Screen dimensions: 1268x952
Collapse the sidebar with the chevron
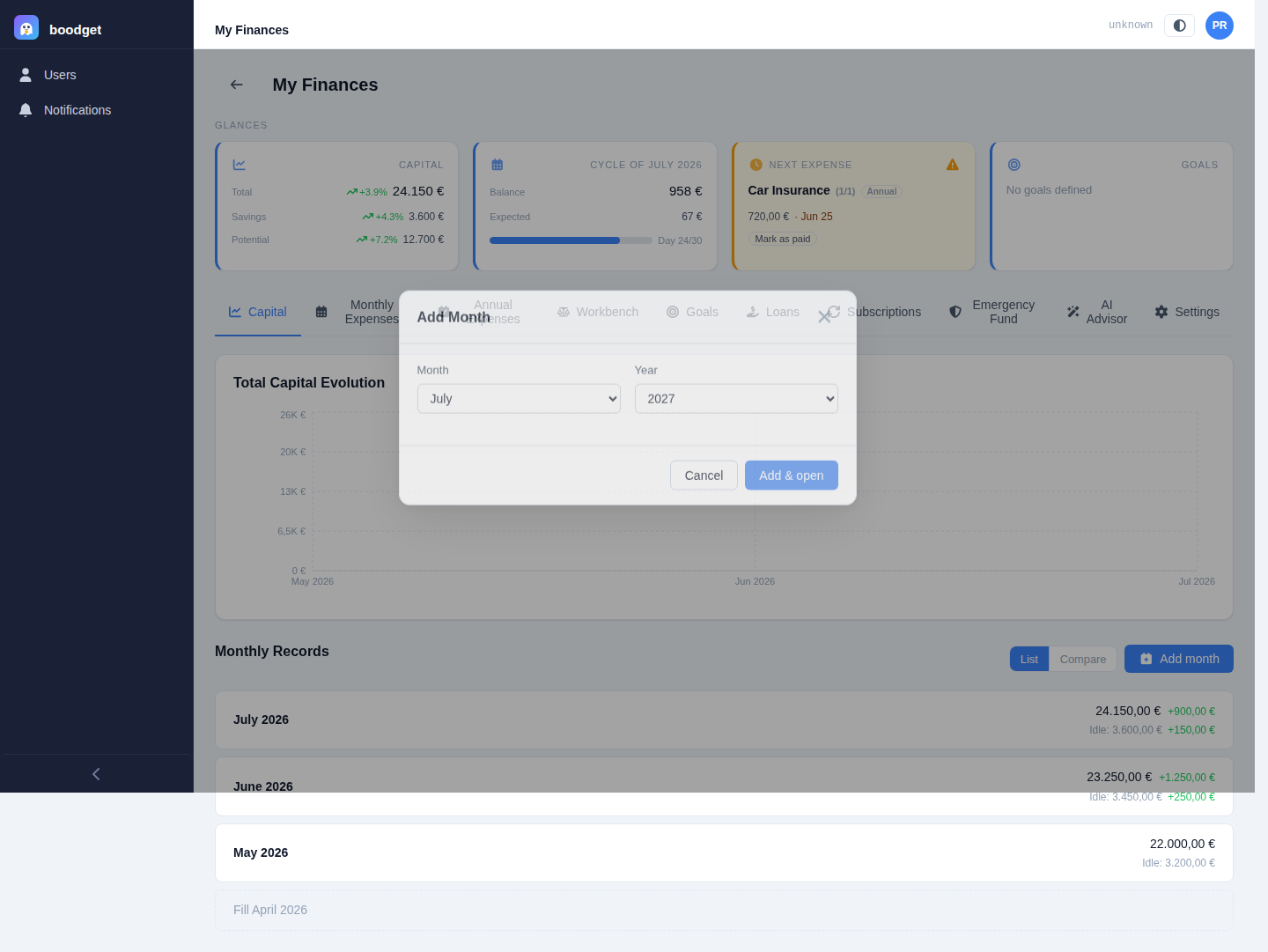coord(96,774)
